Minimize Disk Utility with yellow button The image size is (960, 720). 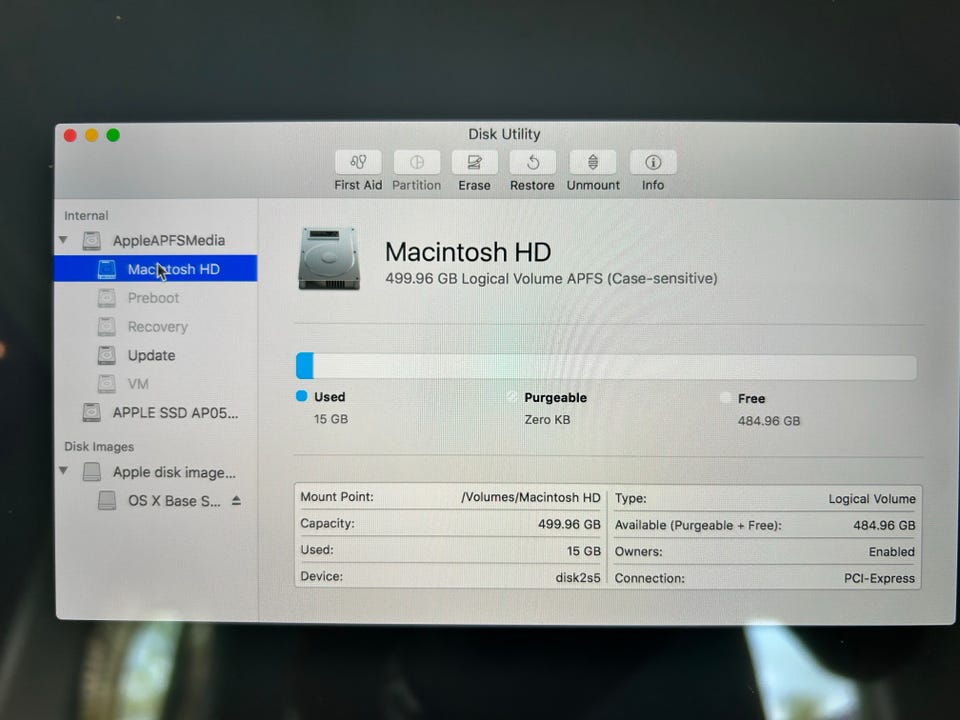click(92, 135)
